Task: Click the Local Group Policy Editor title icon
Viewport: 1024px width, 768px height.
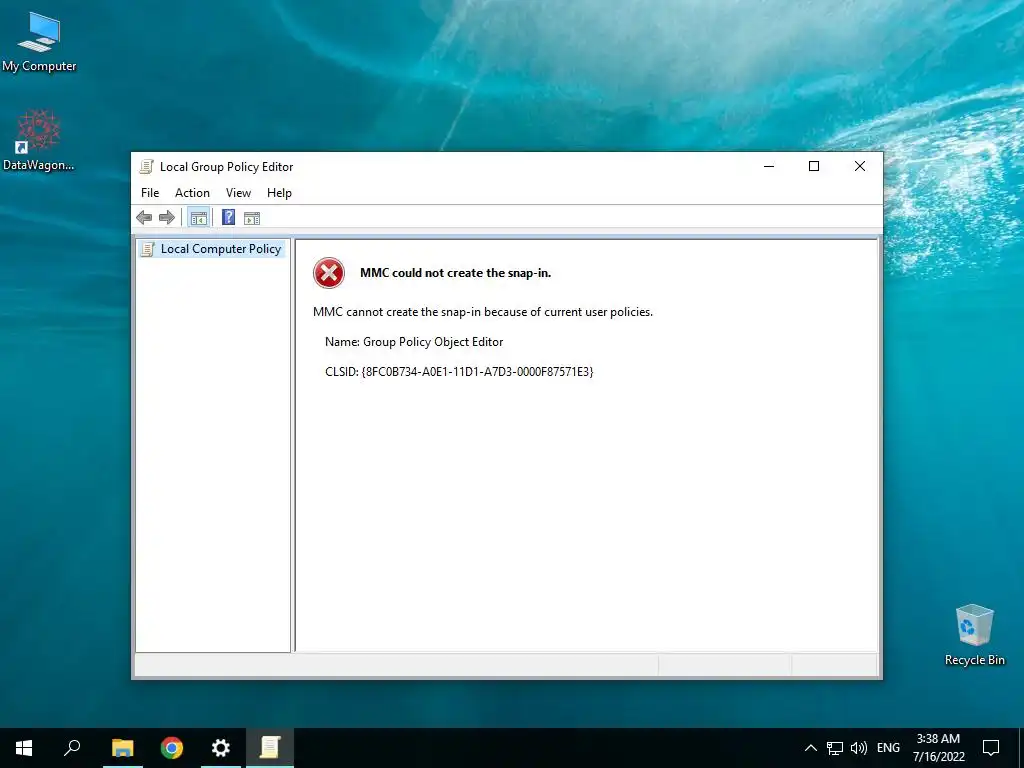Action: pos(147,167)
